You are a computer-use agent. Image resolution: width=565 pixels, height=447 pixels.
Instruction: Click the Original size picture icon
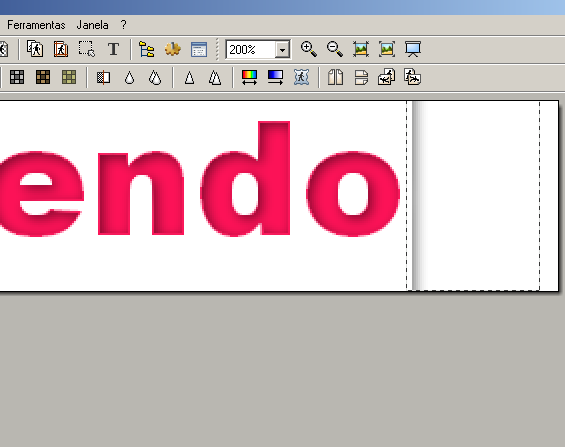361,49
